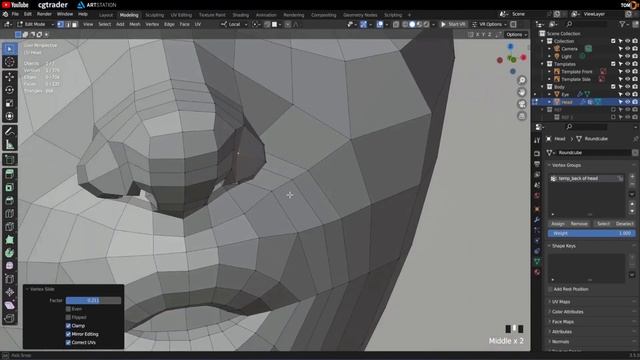Click the Remove vertex group button
640x360 pixels.
[579, 224]
